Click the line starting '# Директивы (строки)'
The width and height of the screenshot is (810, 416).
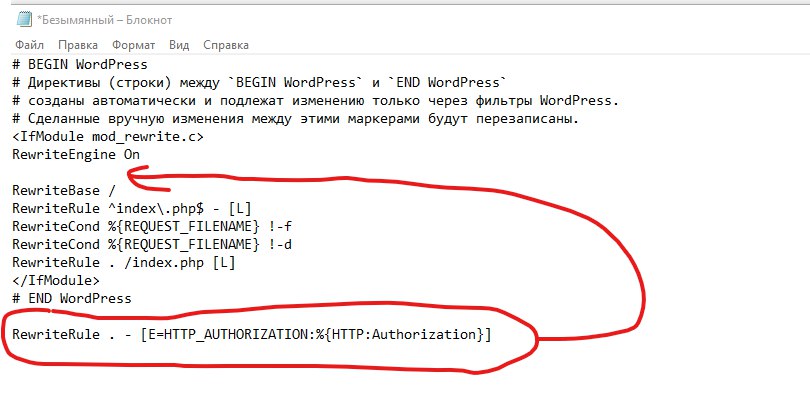(x=260, y=83)
